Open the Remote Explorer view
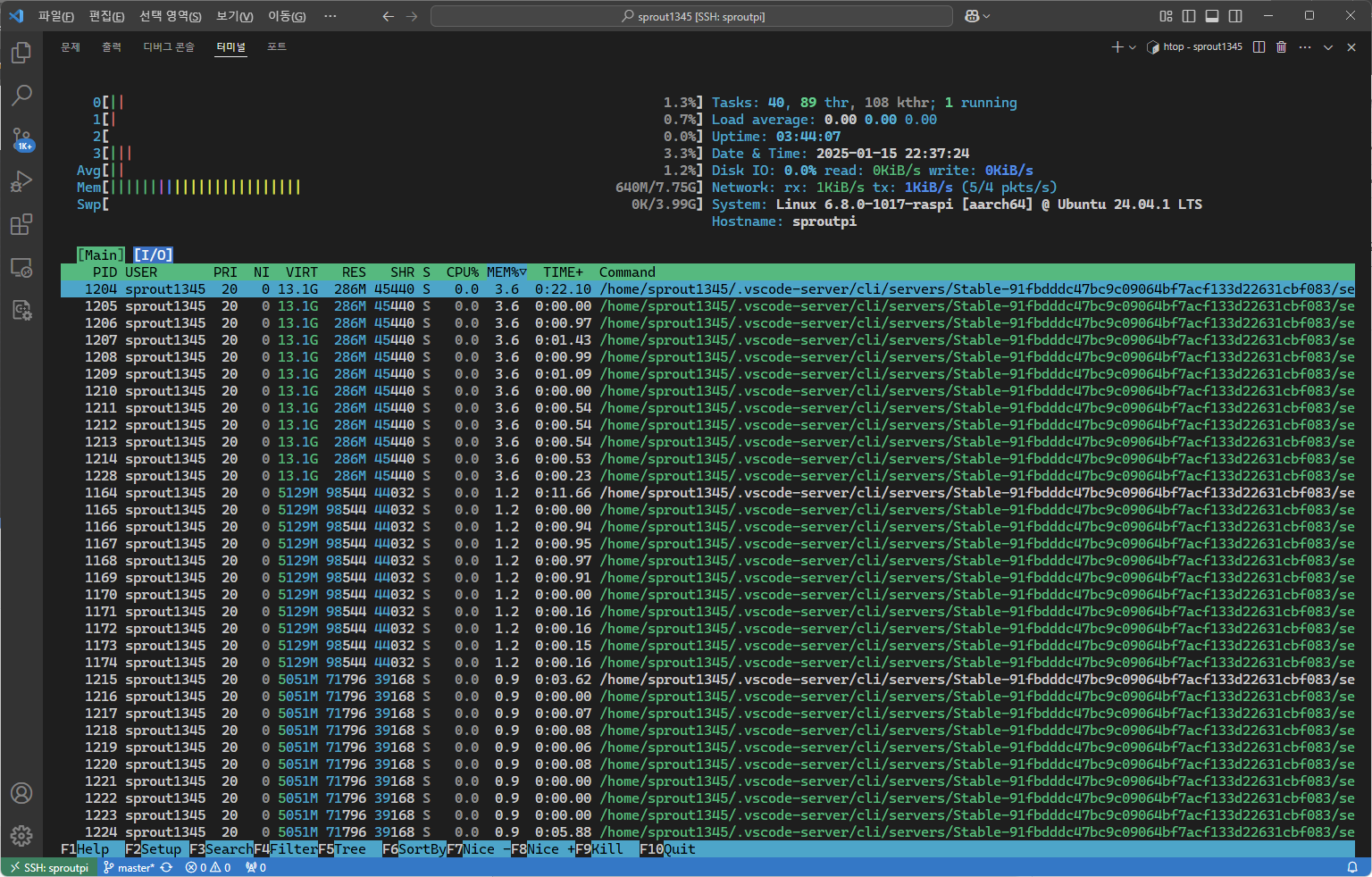Viewport: 1372px width, 877px height. (21, 267)
